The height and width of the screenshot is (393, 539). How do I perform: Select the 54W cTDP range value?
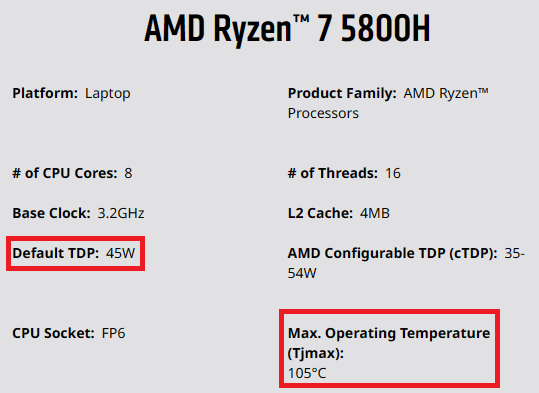pyautogui.click(x=302, y=273)
